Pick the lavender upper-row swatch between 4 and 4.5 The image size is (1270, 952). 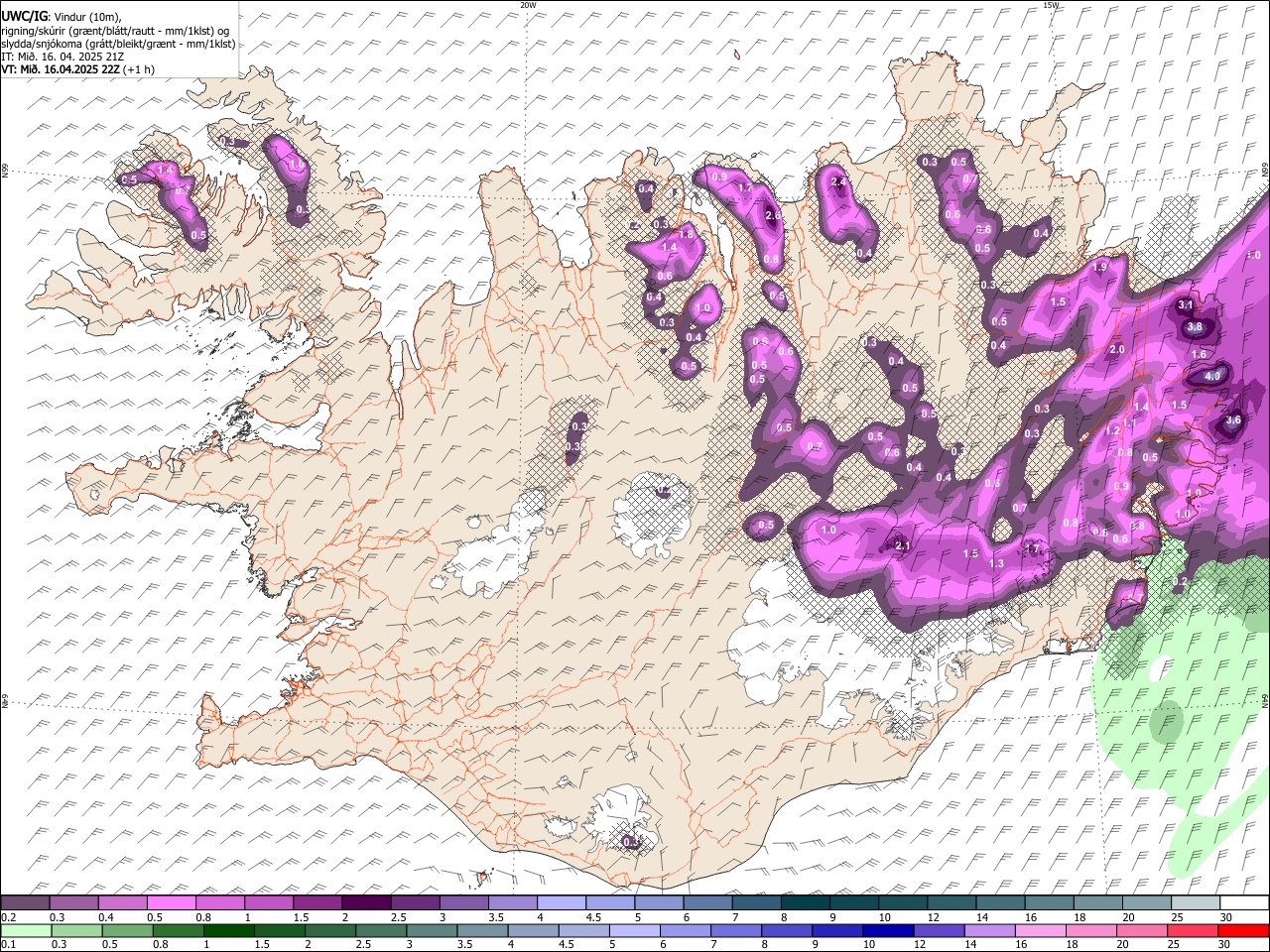(x=561, y=903)
